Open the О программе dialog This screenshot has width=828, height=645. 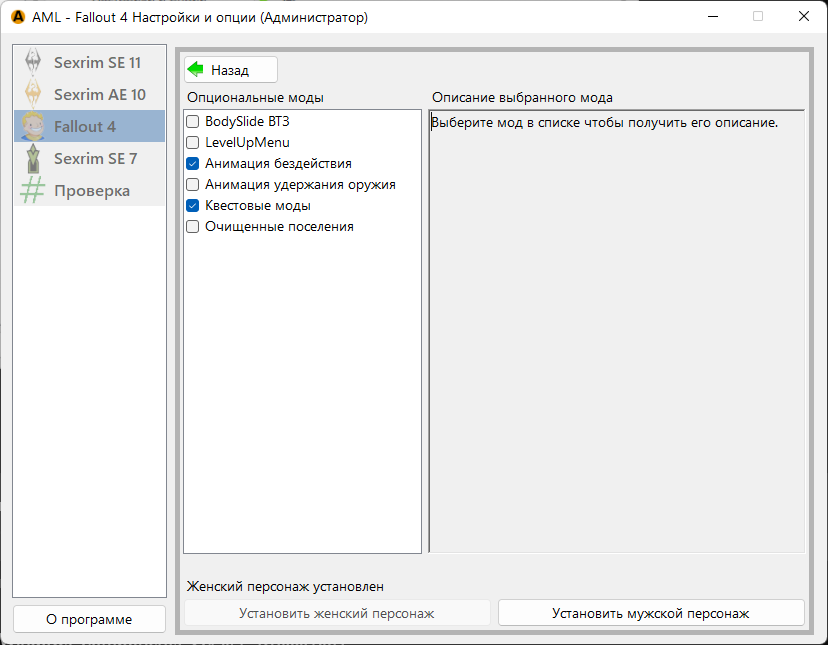pos(89,619)
